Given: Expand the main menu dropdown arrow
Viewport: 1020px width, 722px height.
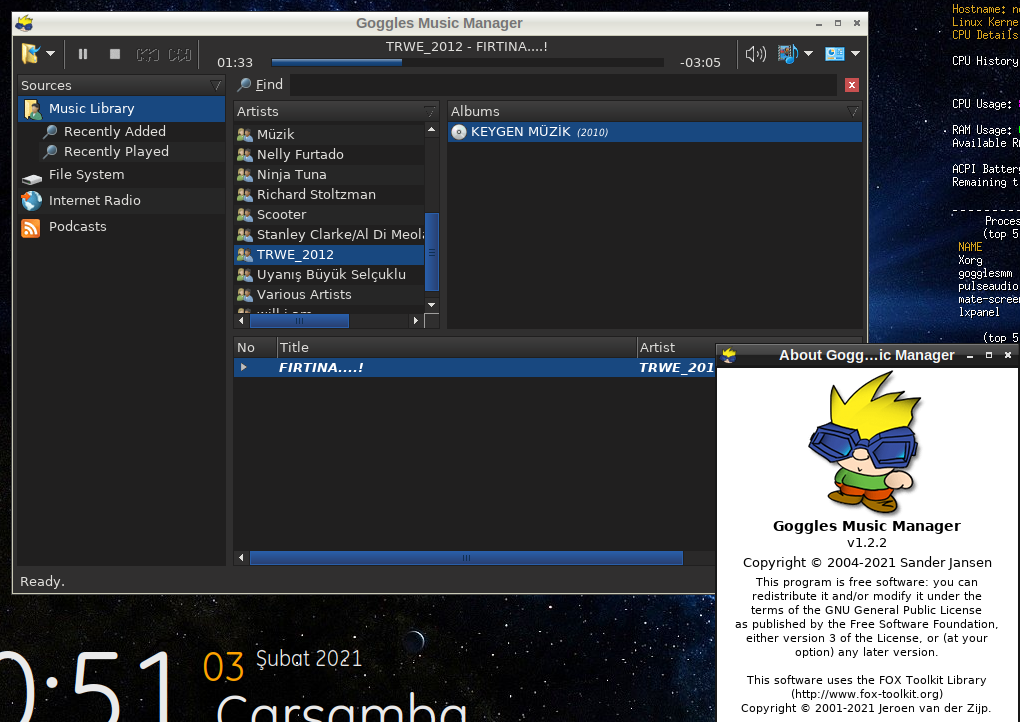Looking at the screenshot, I should (50, 53).
